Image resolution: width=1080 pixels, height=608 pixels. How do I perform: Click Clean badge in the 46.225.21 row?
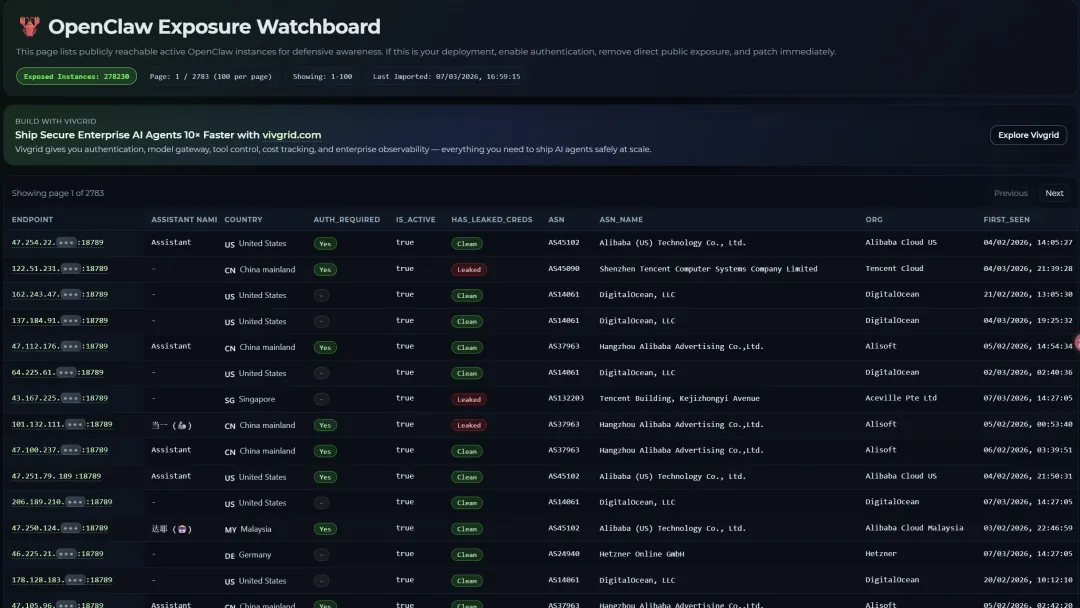467,555
